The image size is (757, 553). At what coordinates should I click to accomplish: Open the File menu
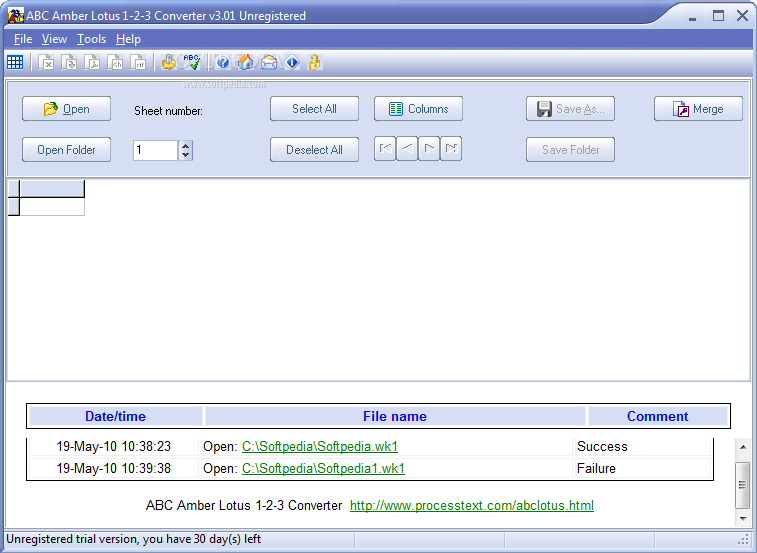[x=23, y=39]
